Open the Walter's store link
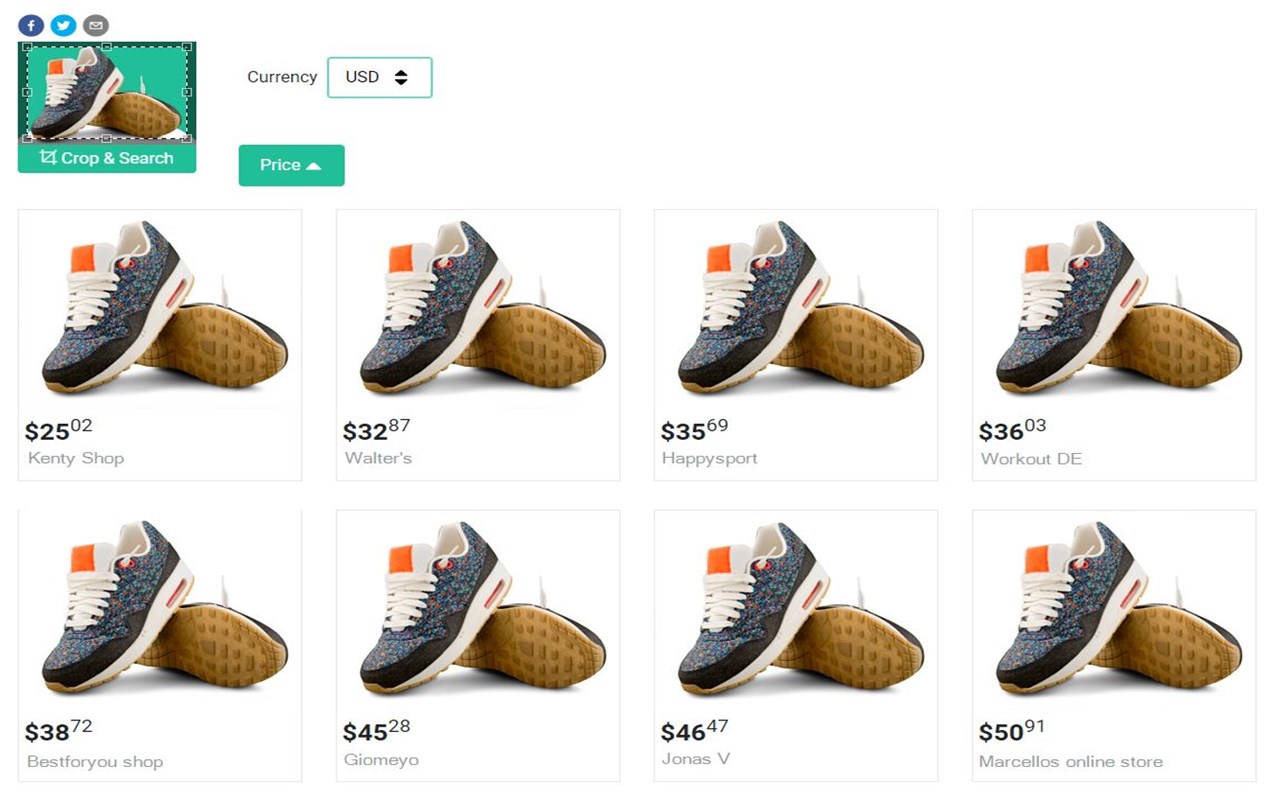Screen dimensions: 1280x800 [x=378, y=458]
